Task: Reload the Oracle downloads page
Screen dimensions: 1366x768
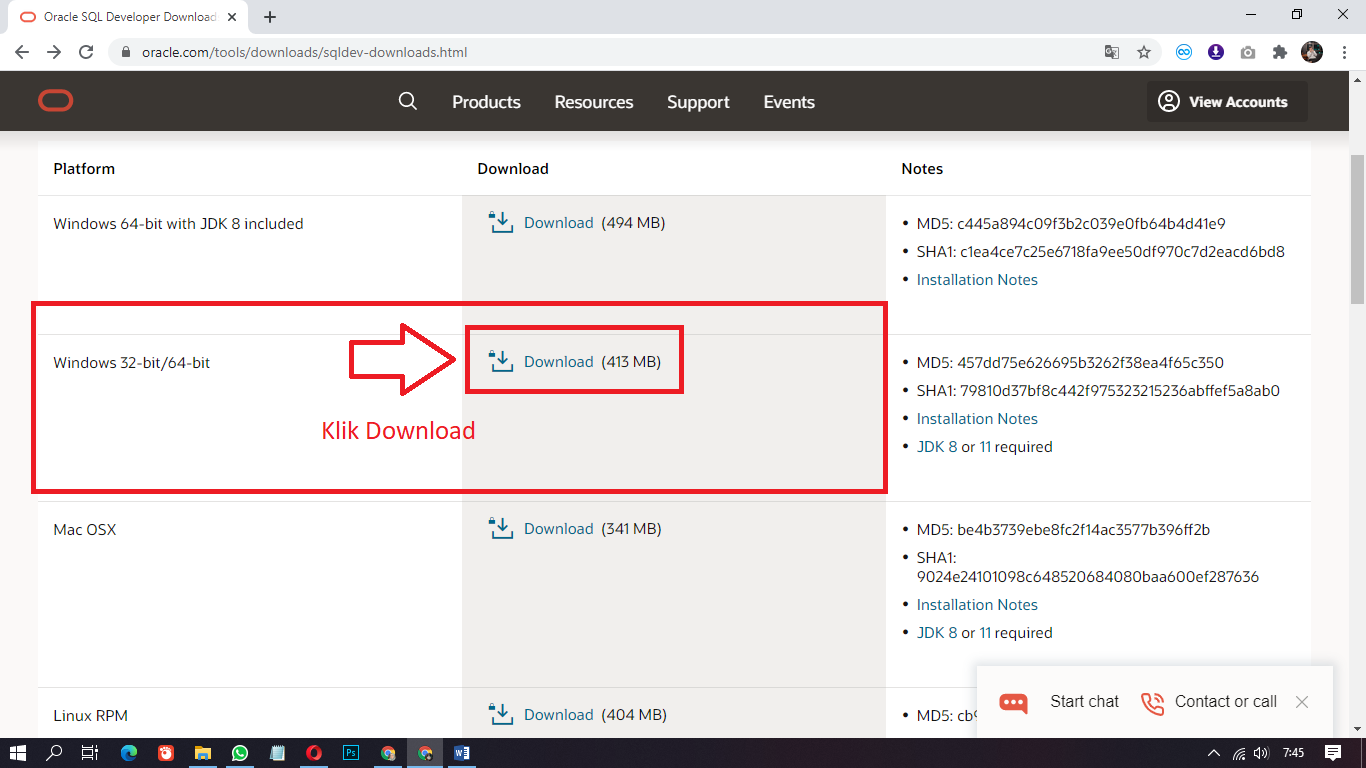Action: click(x=86, y=52)
